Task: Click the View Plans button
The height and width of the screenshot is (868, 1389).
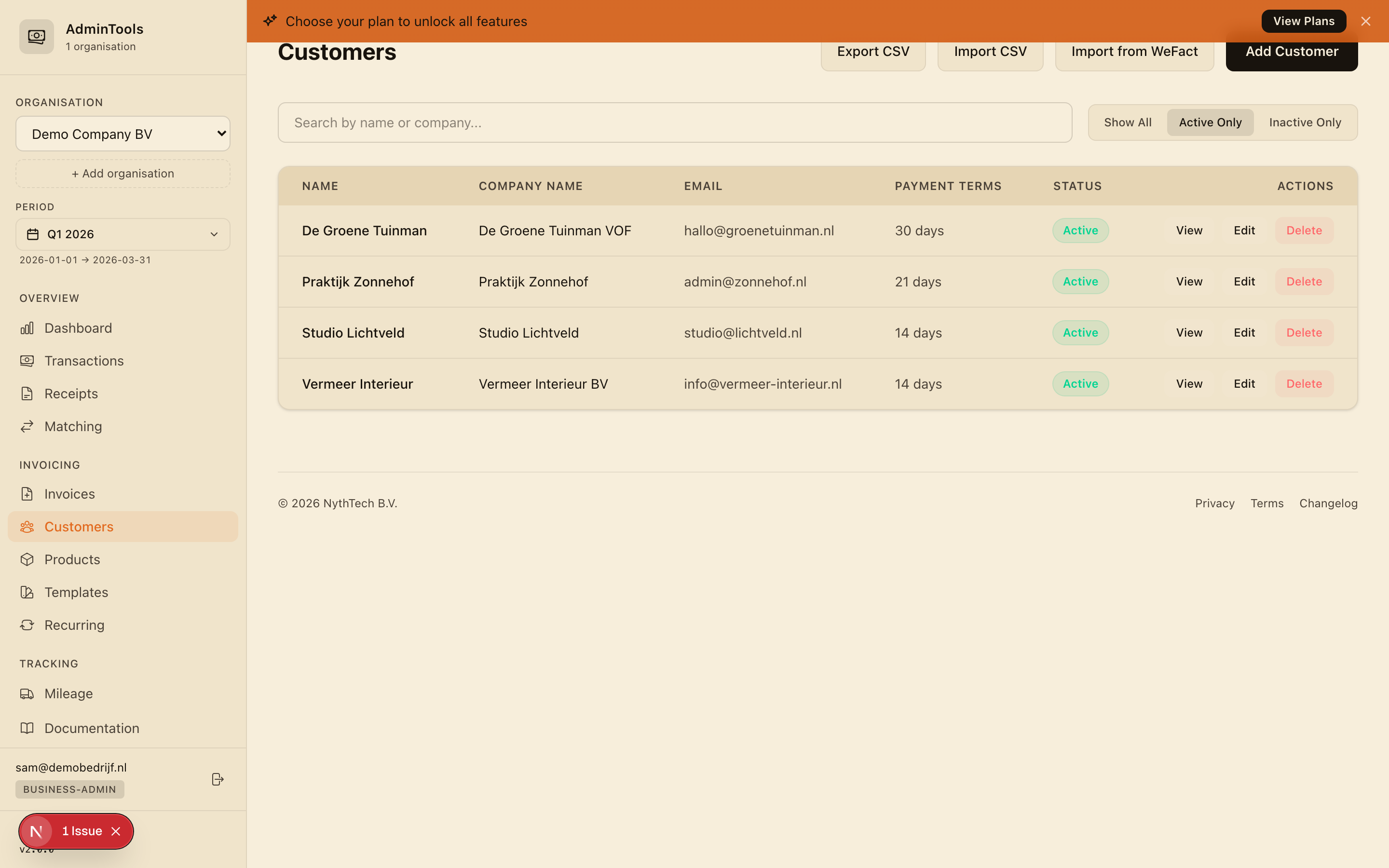Action: [x=1304, y=21]
